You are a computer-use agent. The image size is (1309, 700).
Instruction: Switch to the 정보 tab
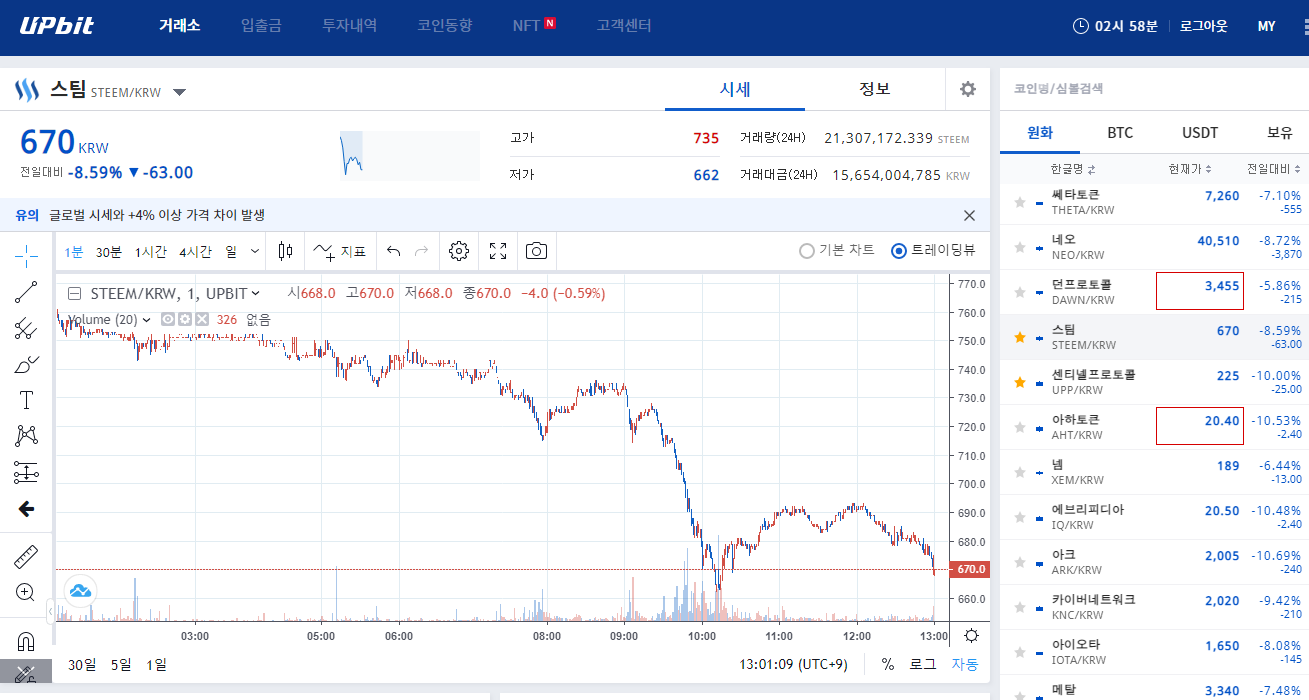click(875, 89)
